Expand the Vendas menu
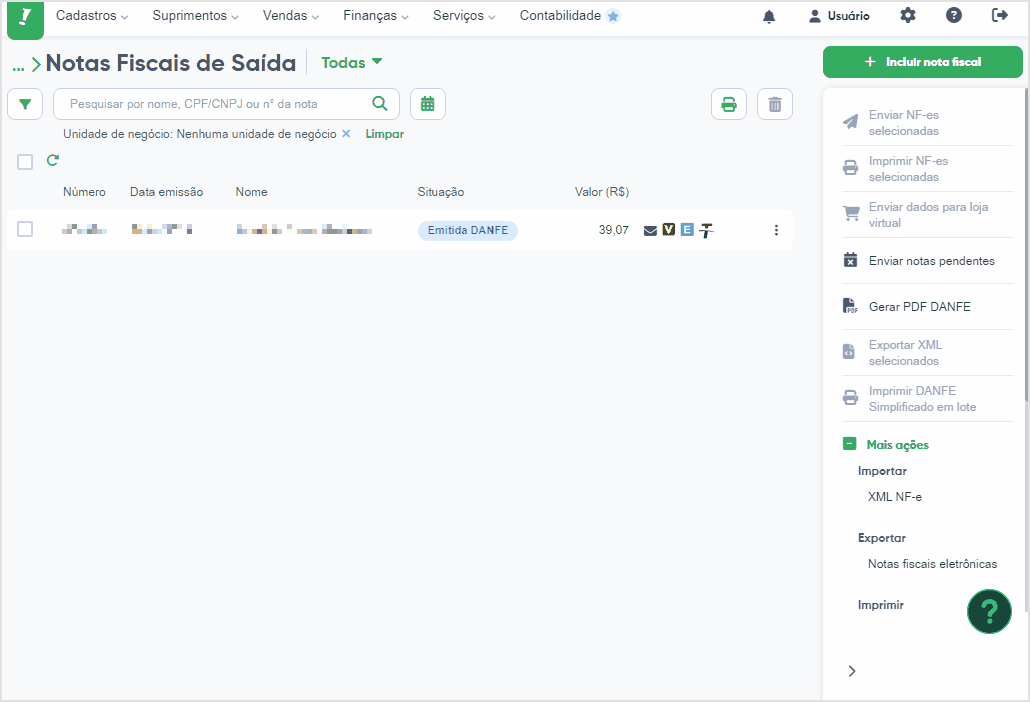This screenshot has width=1030, height=702. click(x=291, y=15)
